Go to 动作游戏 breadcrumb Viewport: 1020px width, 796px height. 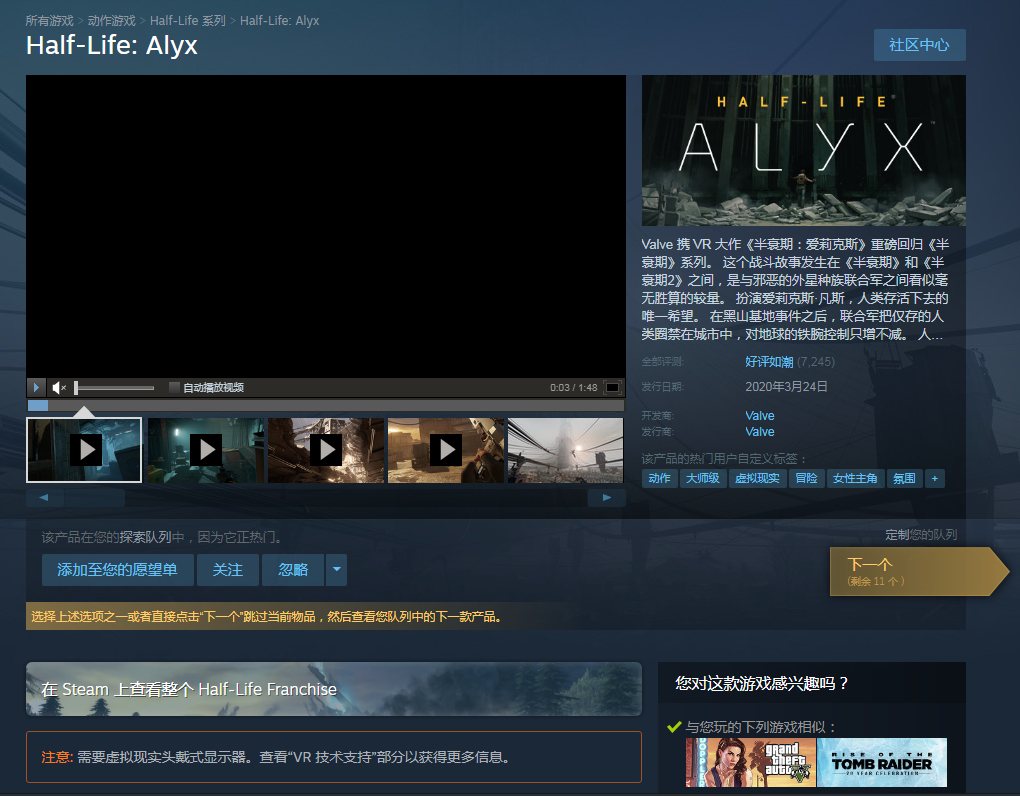coord(111,21)
